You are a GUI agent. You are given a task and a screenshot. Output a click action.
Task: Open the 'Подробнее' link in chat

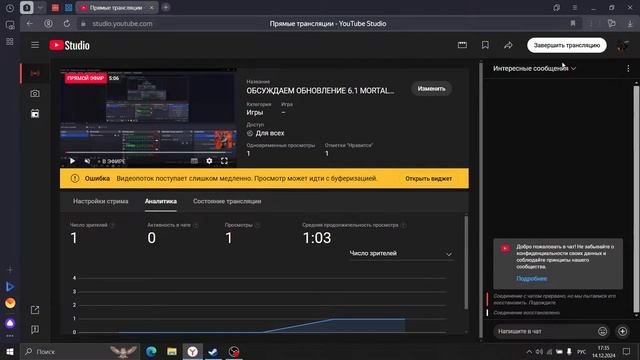pos(531,279)
